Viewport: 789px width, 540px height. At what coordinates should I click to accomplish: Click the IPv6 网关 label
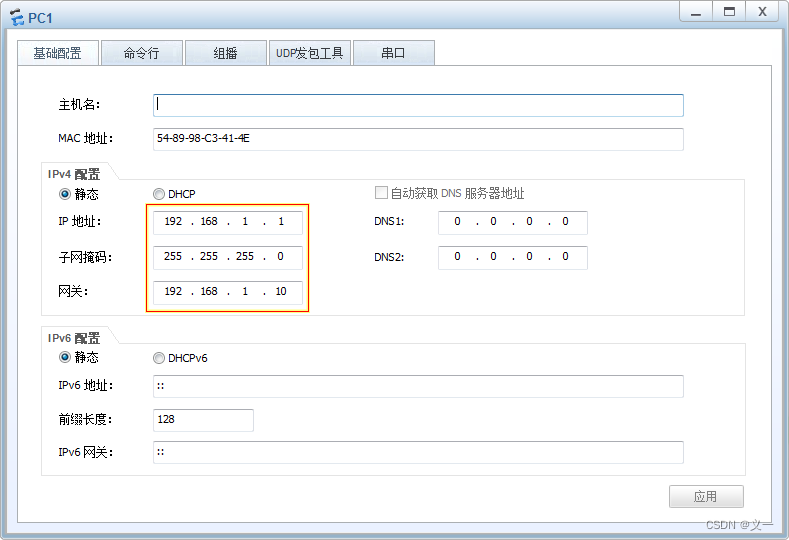click(86, 452)
